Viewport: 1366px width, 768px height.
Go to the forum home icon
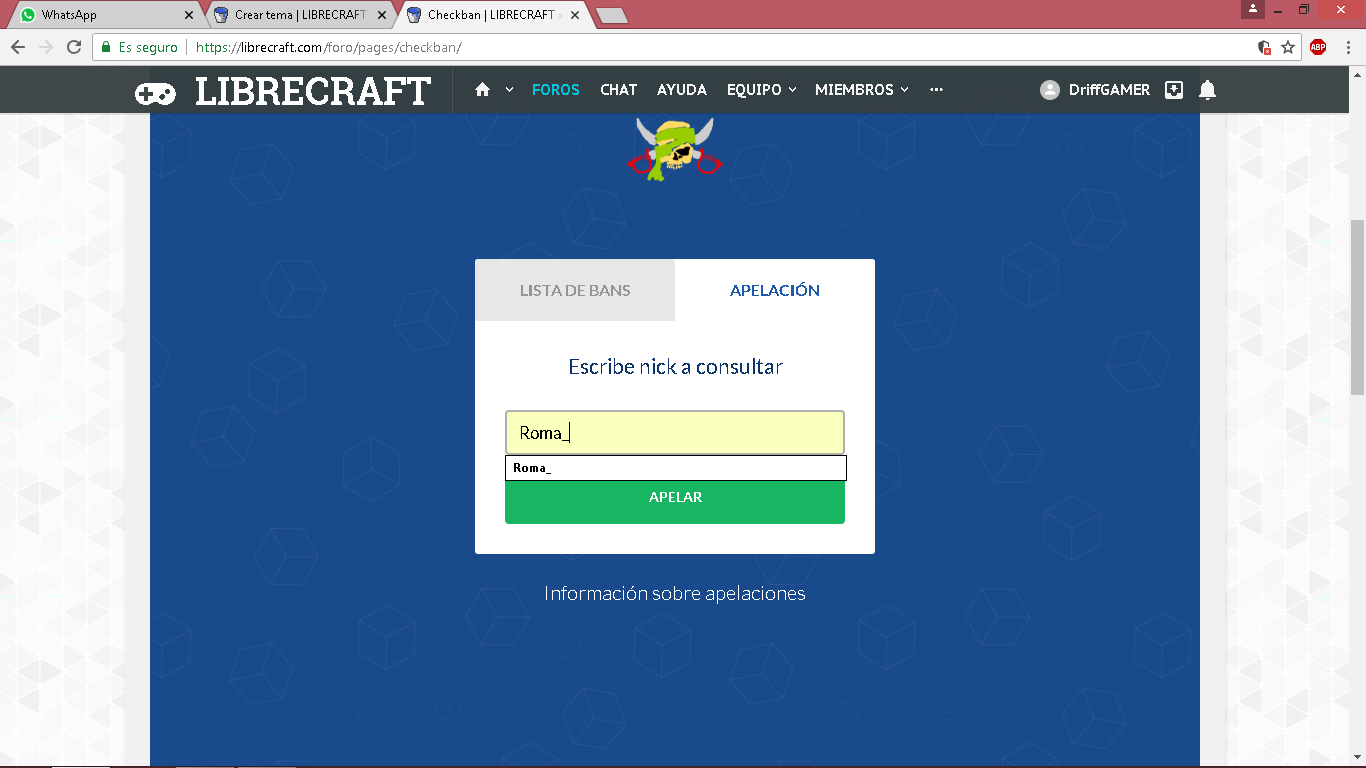click(x=483, y=89)
